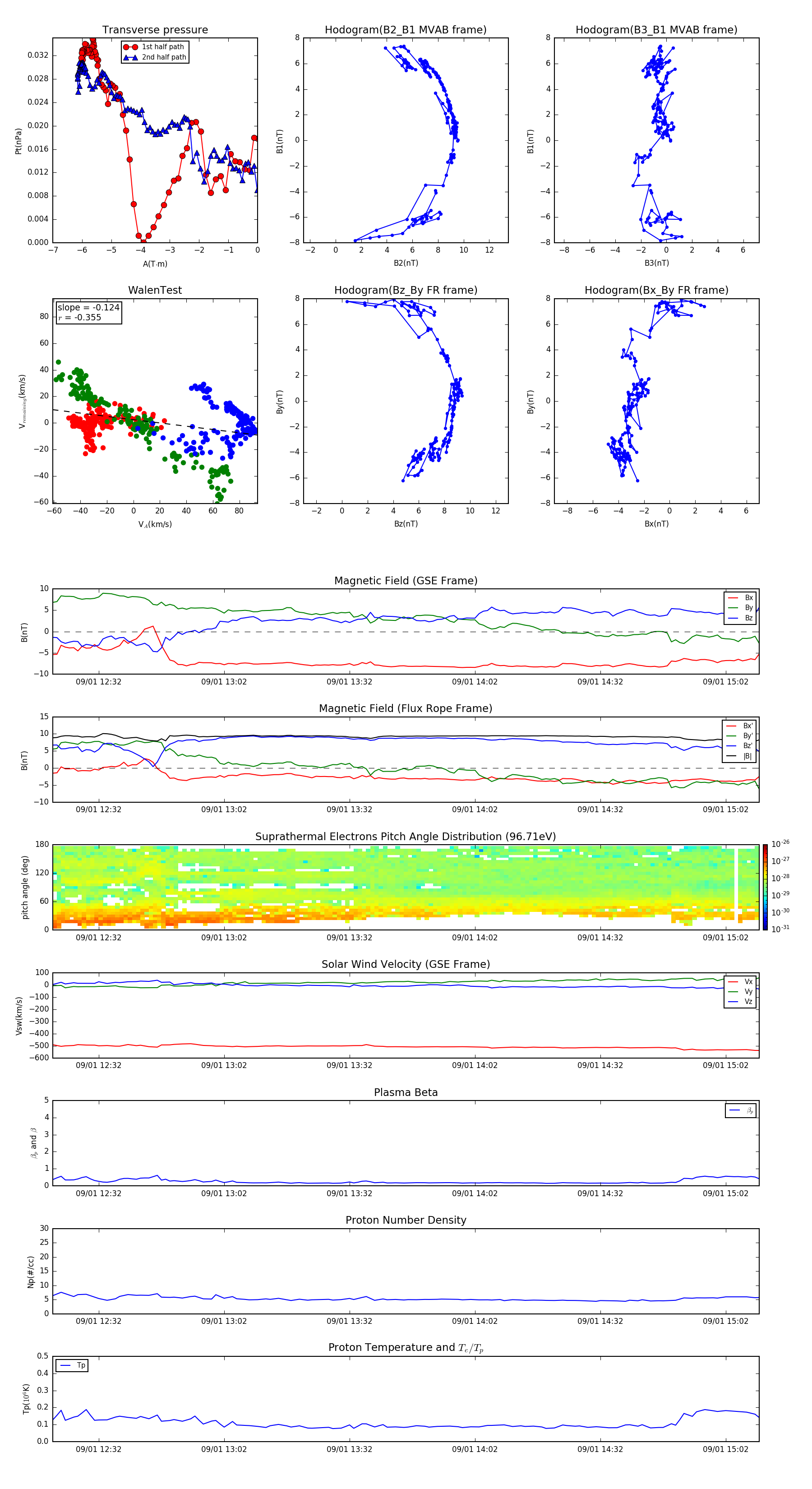The image size is (812, 1489).
Task: Click the Suprathermal Electrons Pitch Angle Distribution title
Action: [x=406, y=837]
